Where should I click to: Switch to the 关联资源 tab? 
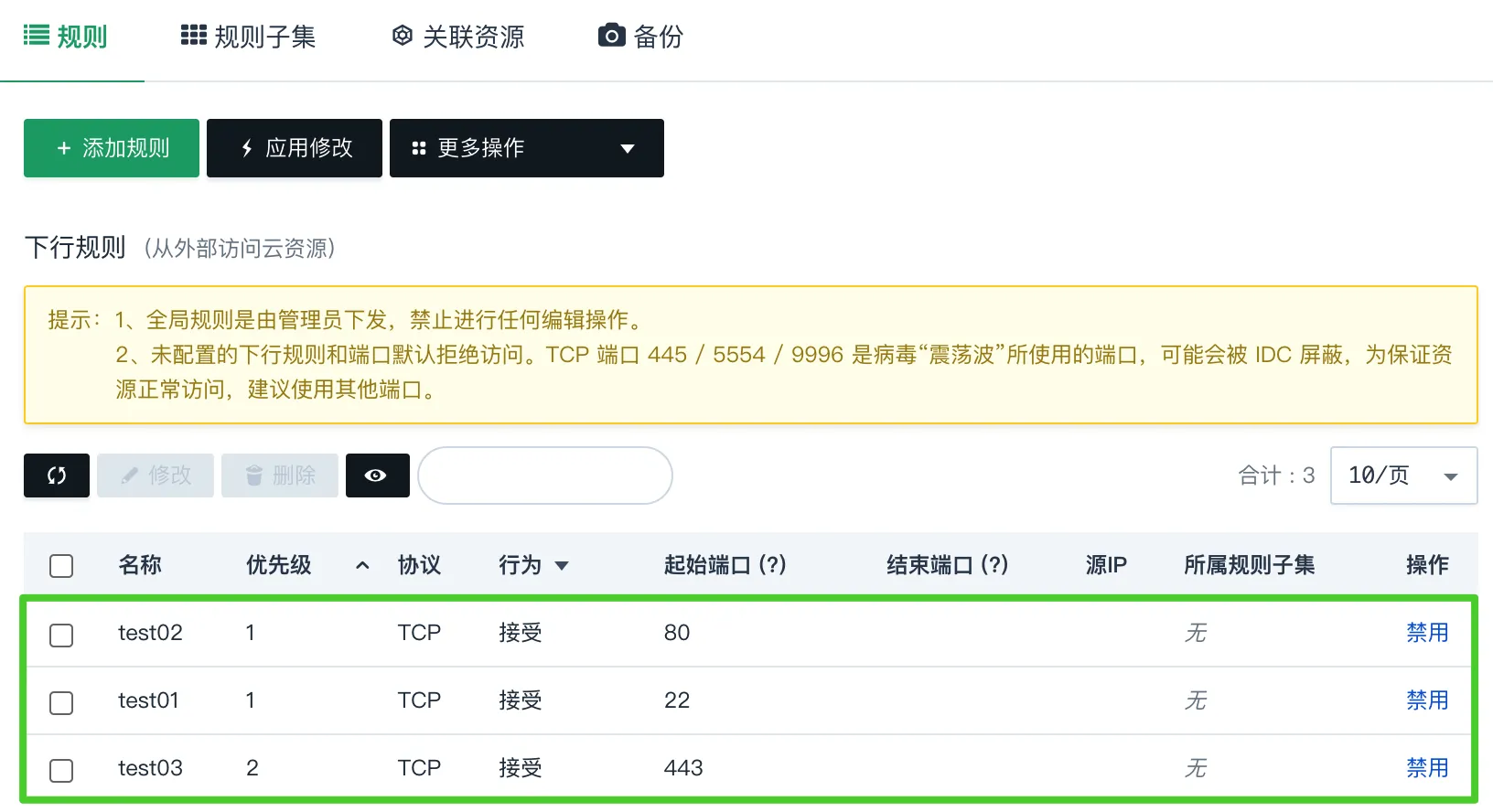(458, 37)
